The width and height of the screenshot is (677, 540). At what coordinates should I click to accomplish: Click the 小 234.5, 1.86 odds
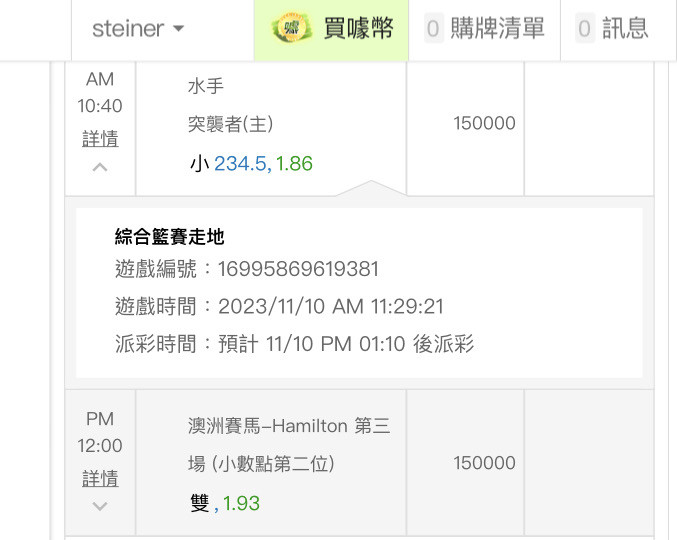pyautogui.click(x=251, y=164)
